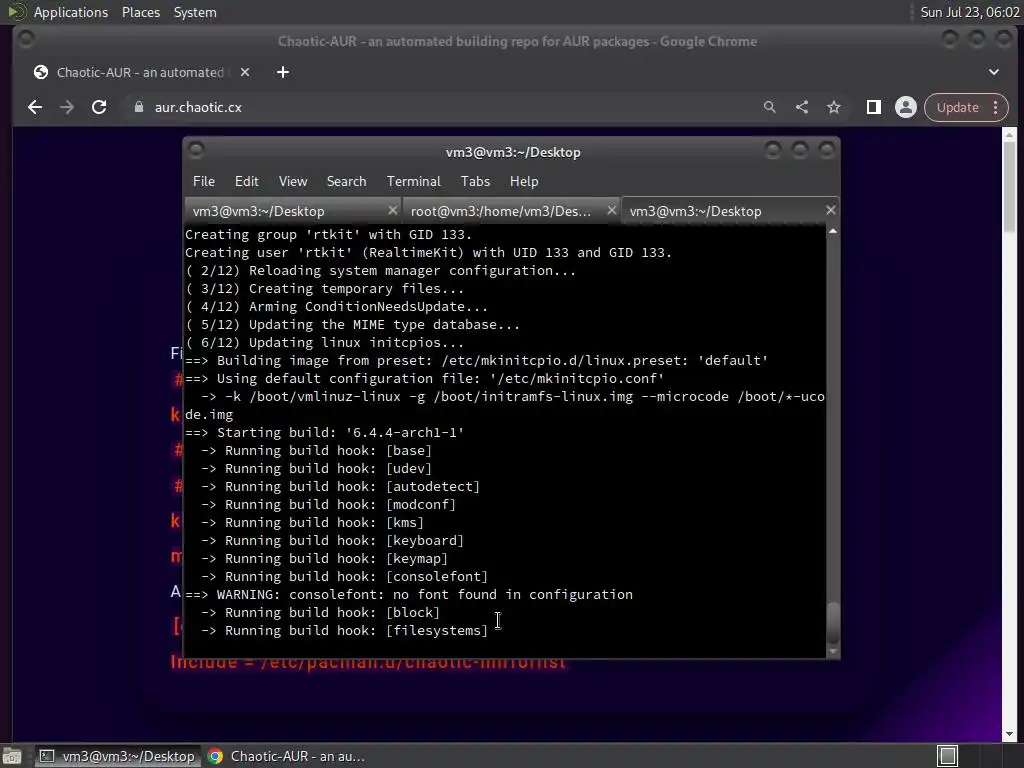This screenshot has width=1024, height=768.
Task: Click Chrome page vertical scrollbar thumb
Action: coord(1009,187)
